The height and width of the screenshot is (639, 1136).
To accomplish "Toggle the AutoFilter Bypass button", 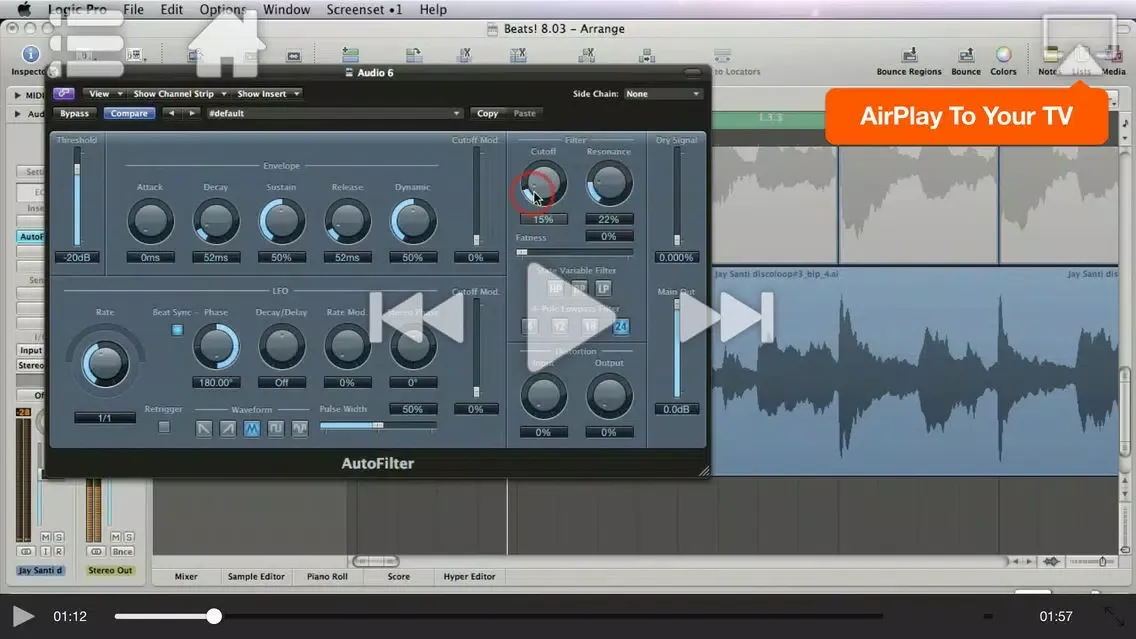I will click(74, 114).
